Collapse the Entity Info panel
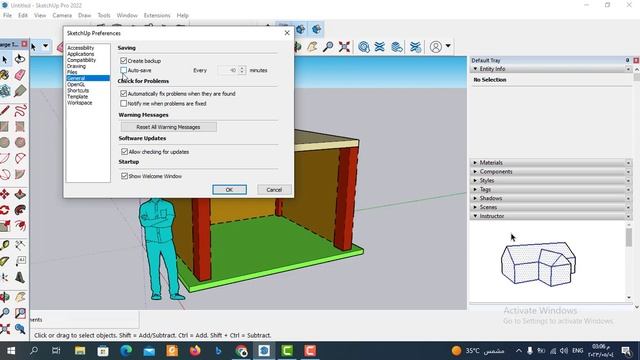 click(551, 69)
